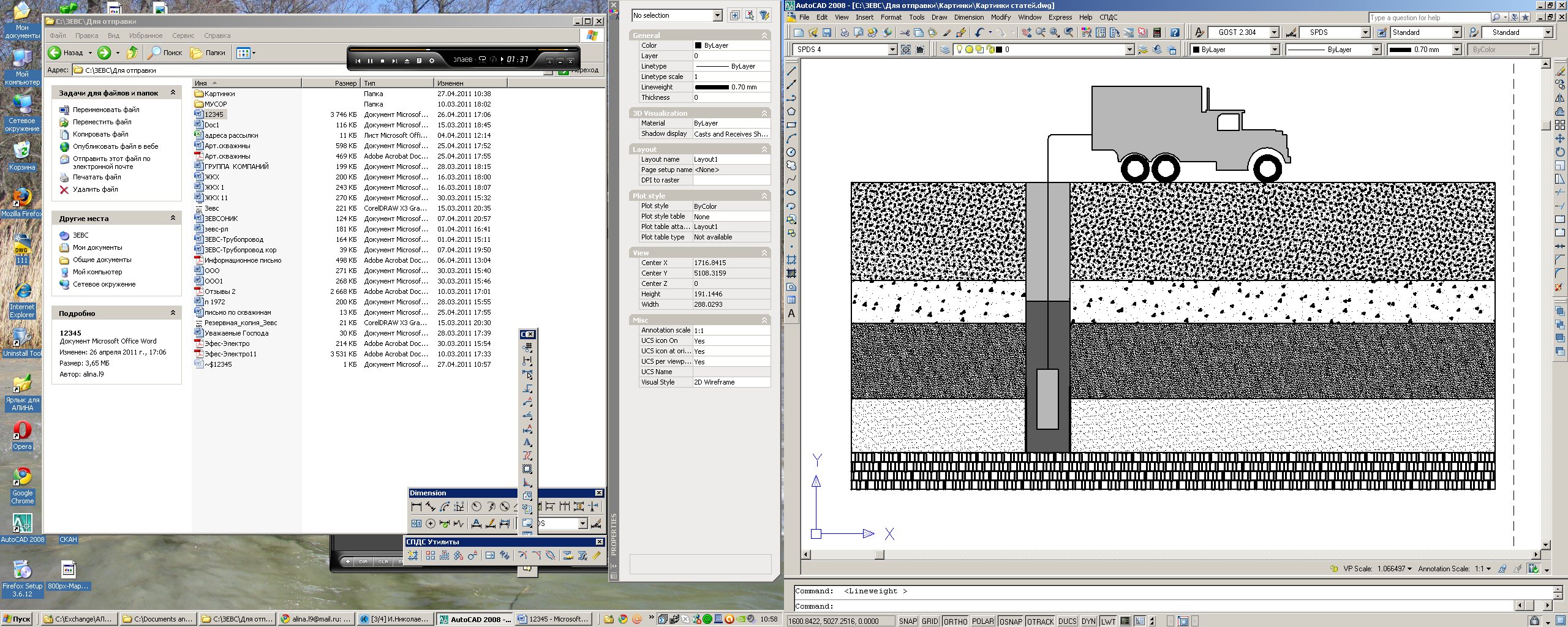1568x627 pixels.
Task: Click Linear dimension in Dimension toolbar
Action: (x=417, y=506)
